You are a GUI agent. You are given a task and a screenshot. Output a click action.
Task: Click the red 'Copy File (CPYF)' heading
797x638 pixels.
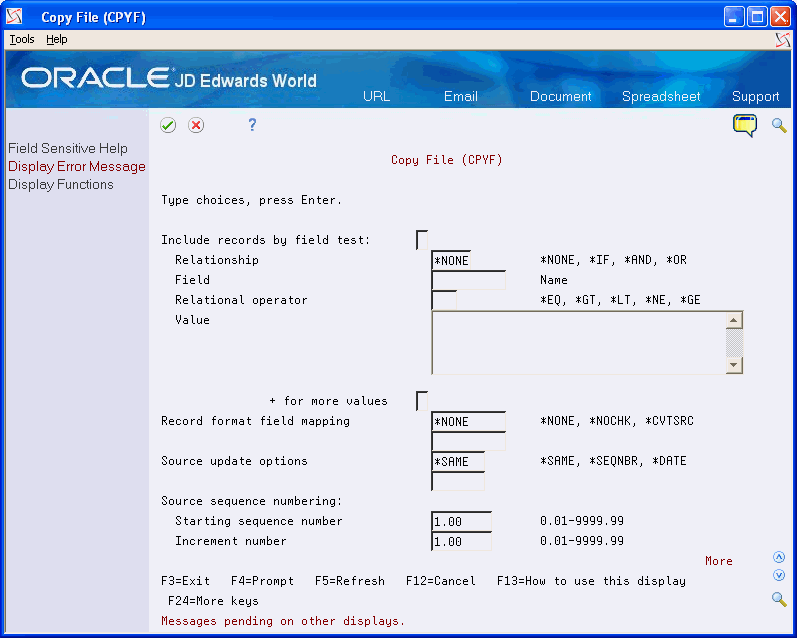pyautogui.click(x=447, y=160)
